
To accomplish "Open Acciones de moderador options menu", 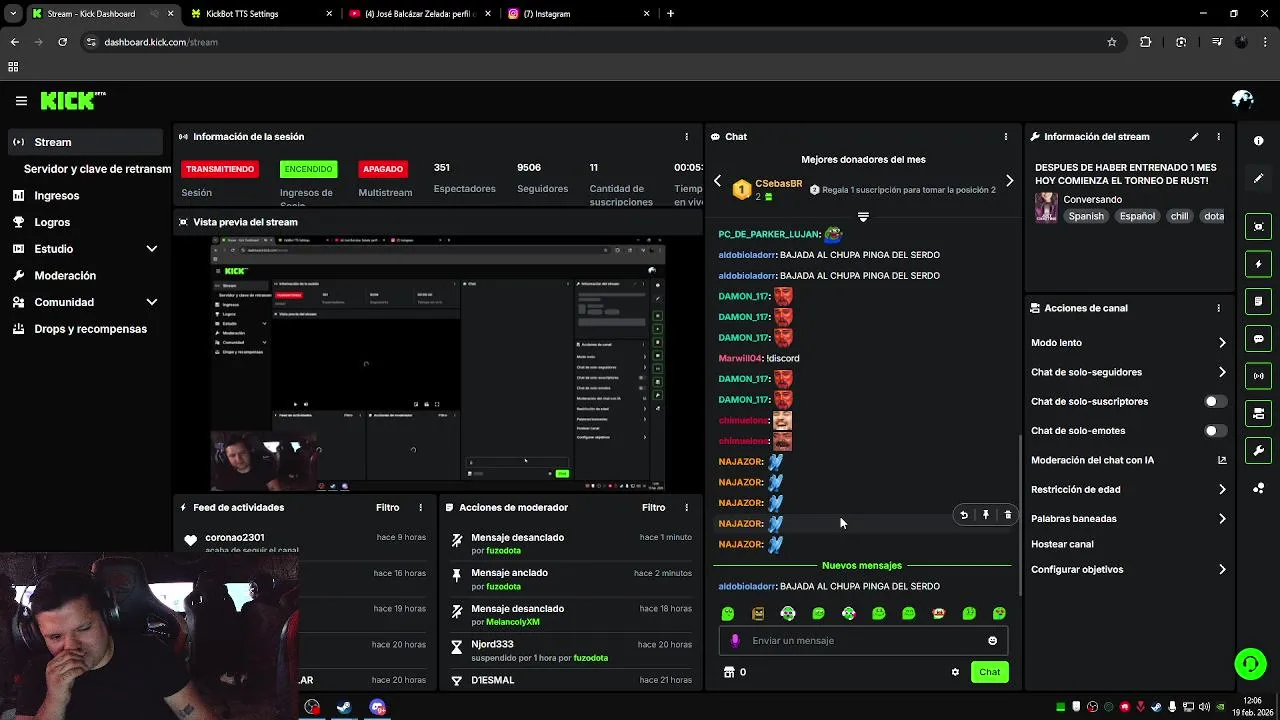I will point(686,508).
